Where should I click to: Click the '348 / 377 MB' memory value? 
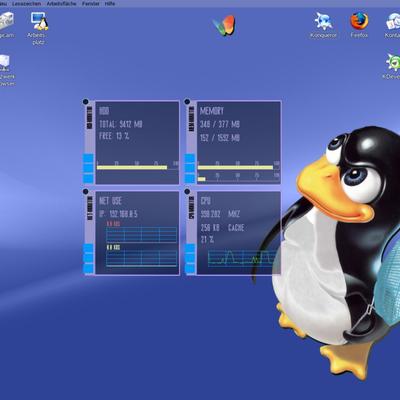point(220,124)
